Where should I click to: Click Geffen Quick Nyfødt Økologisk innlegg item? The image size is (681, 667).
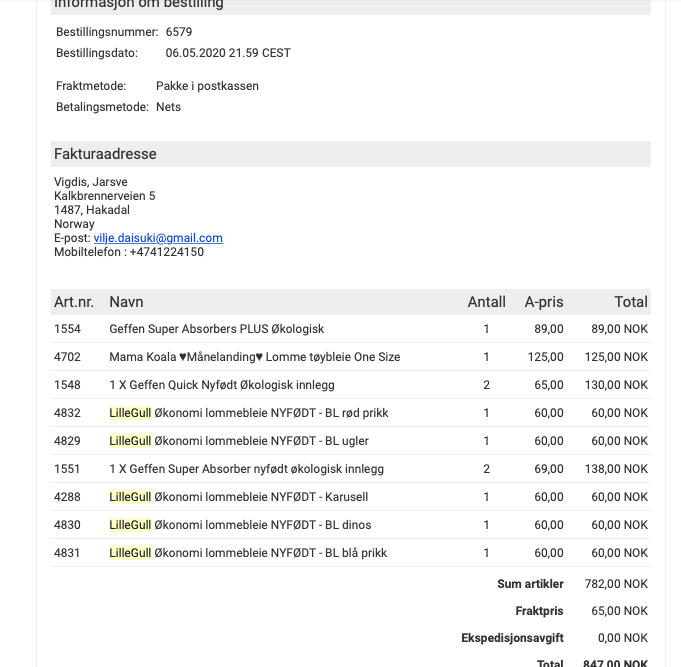tap(222, 385)
